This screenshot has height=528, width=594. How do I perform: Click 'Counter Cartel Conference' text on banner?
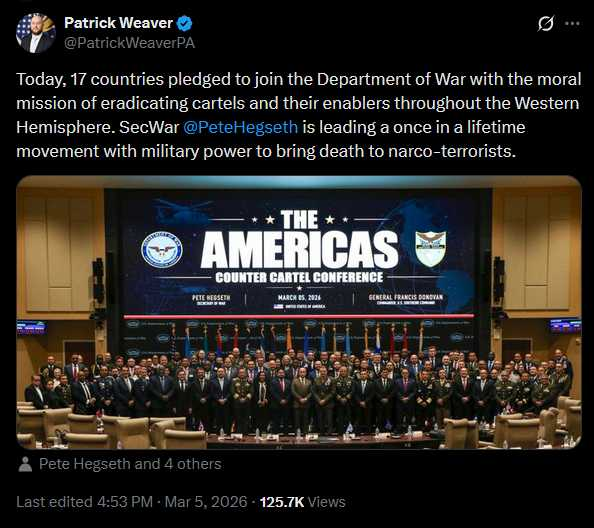pos(299,277)
